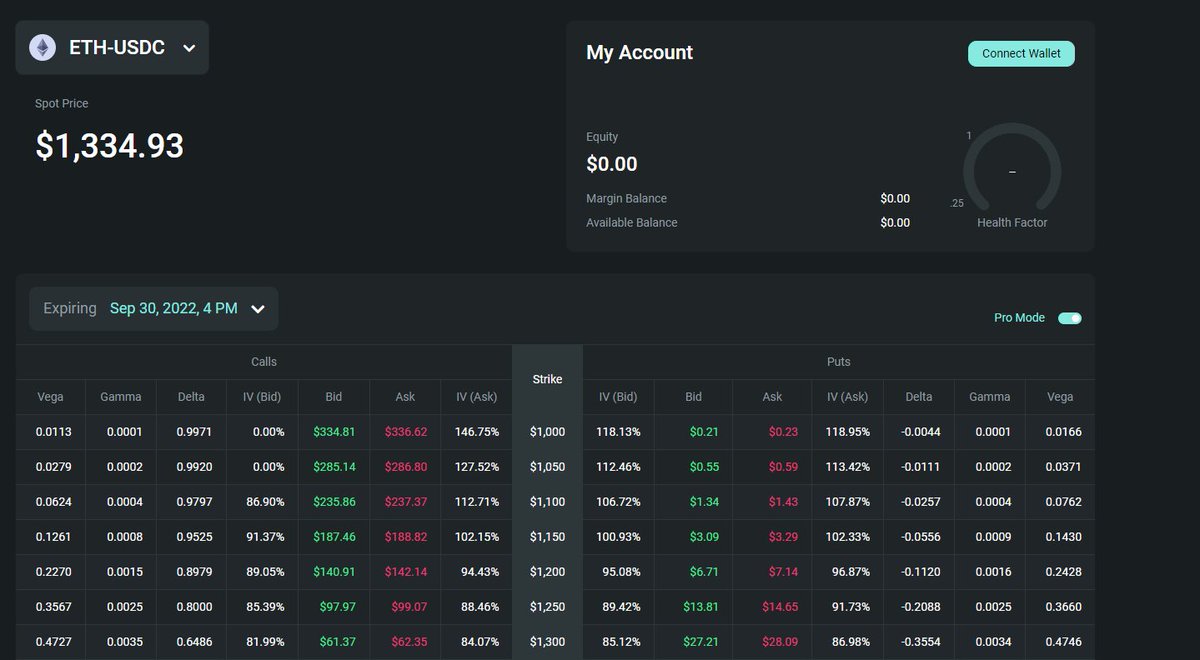Viewport: 1200px width, 660px height.
Task: Click put ask $28.09
Action: (780, 642)
